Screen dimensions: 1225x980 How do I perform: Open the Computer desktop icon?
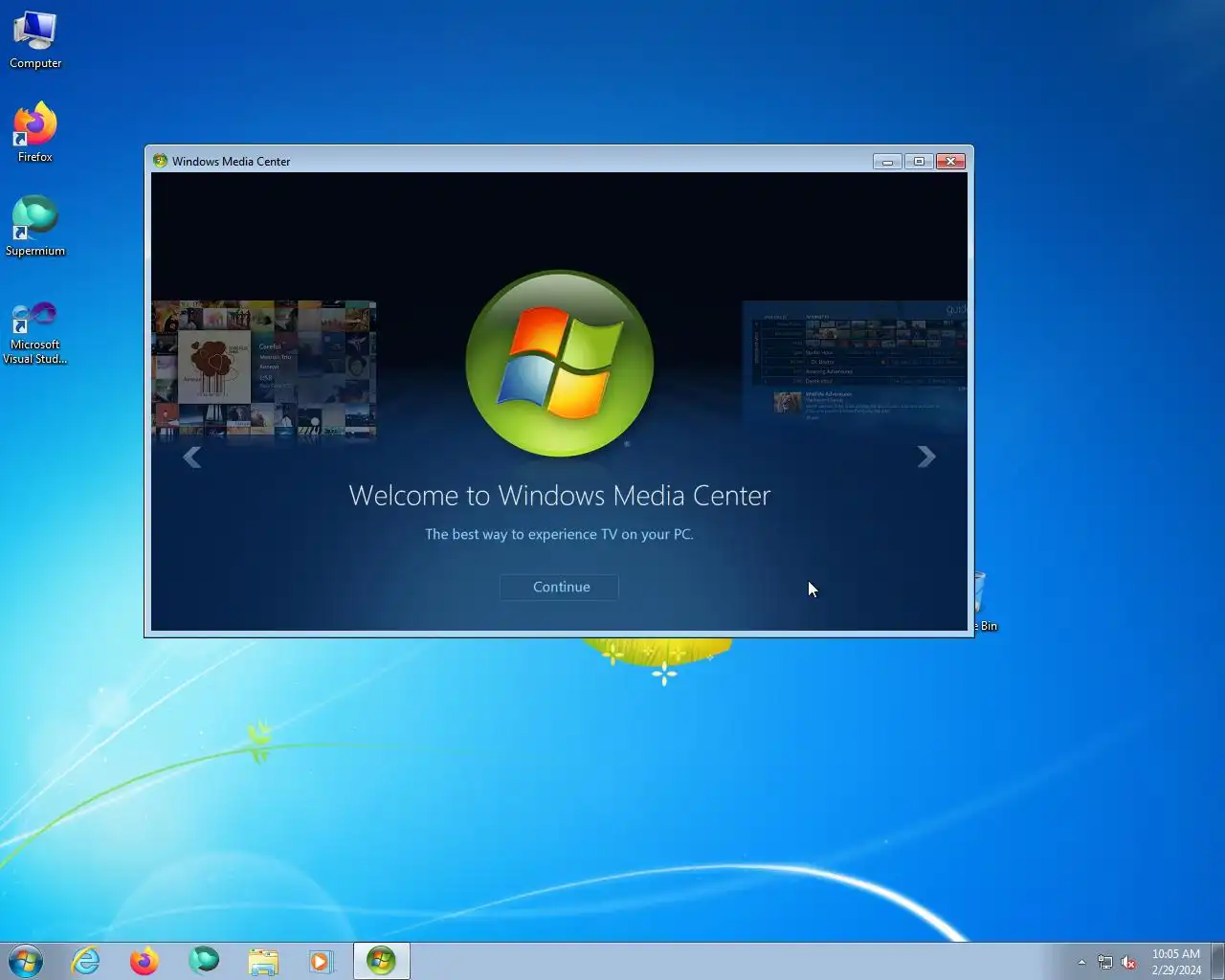click(35, 40)
